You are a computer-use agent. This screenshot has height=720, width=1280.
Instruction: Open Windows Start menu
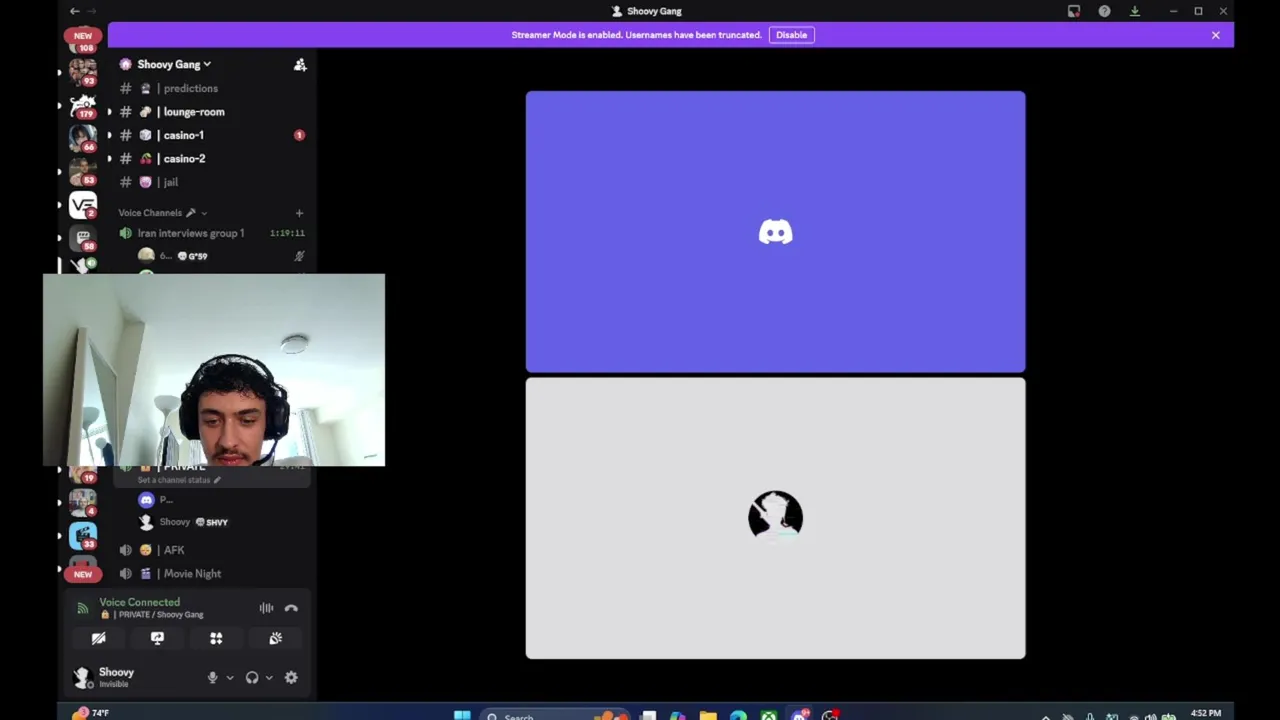(462, 715)
